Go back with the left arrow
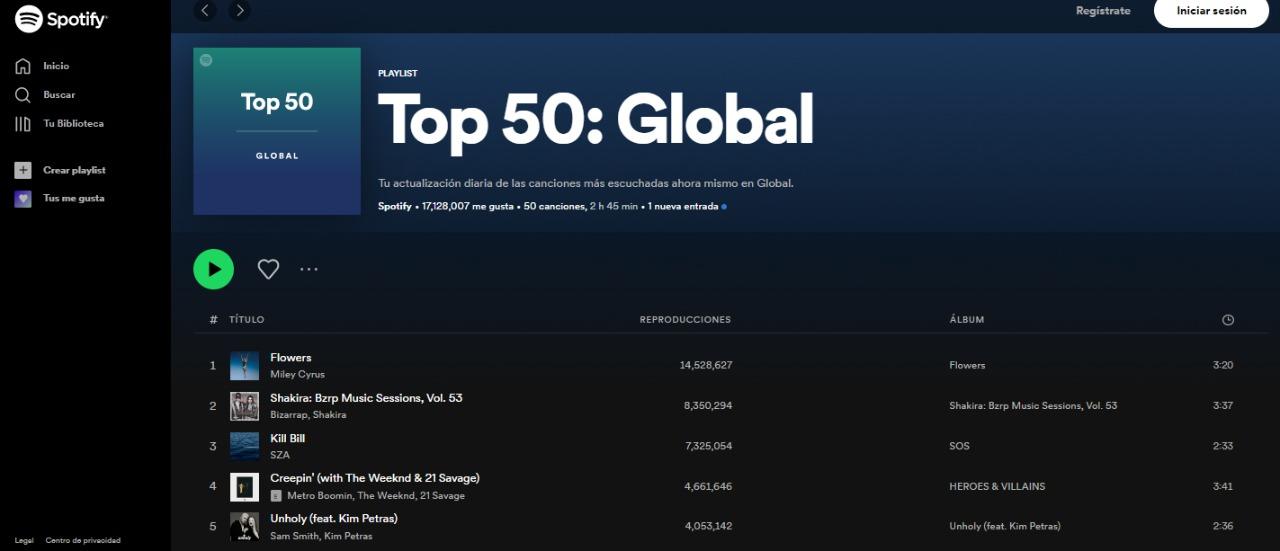 coord(206,11)
